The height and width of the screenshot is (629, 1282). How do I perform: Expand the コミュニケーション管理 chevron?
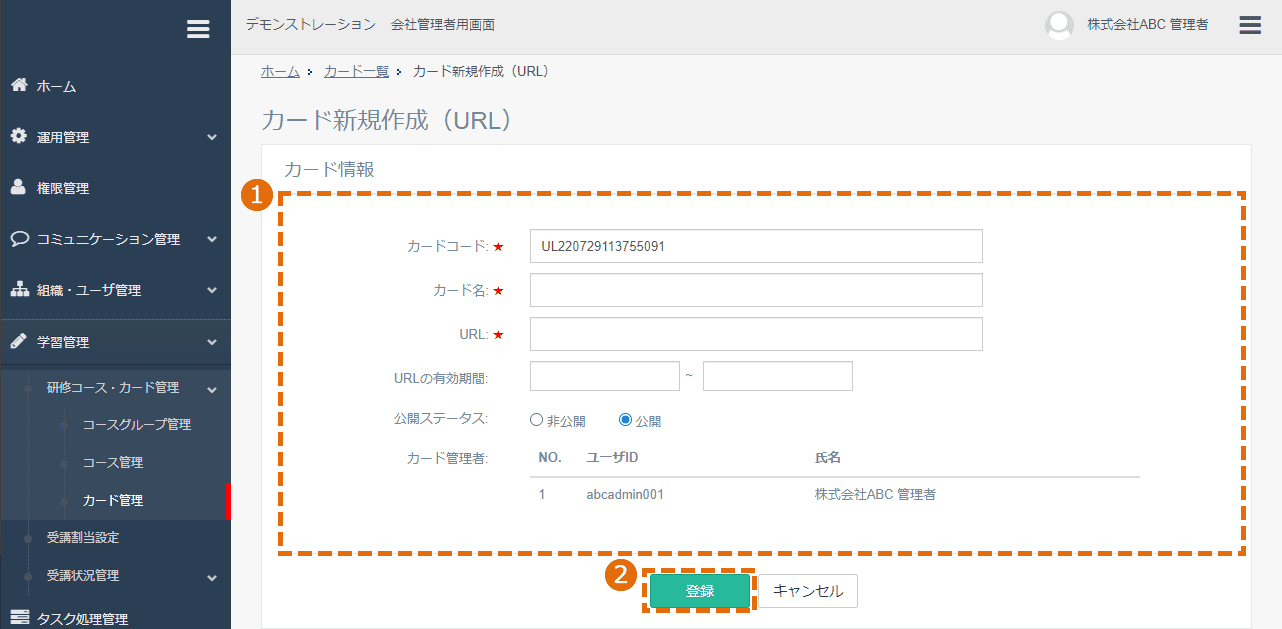212,239
